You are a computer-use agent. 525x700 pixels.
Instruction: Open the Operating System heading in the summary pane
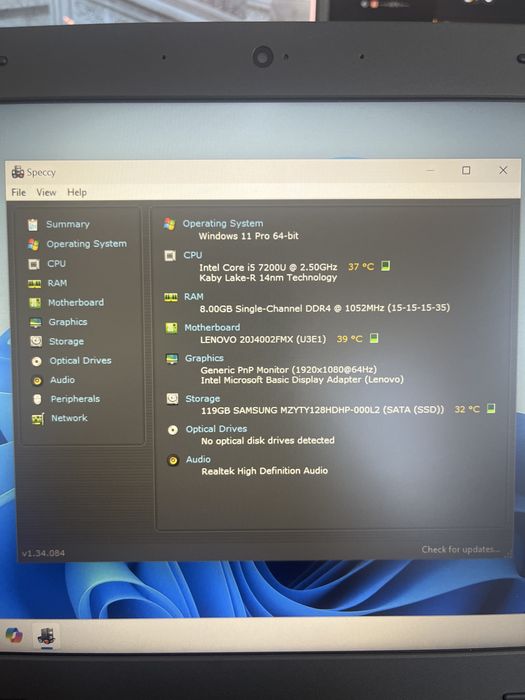coord(223,223)
